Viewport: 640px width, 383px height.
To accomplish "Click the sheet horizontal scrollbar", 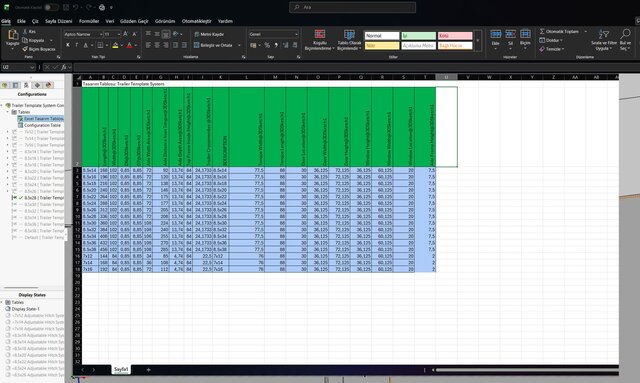I will coord(526,370).
